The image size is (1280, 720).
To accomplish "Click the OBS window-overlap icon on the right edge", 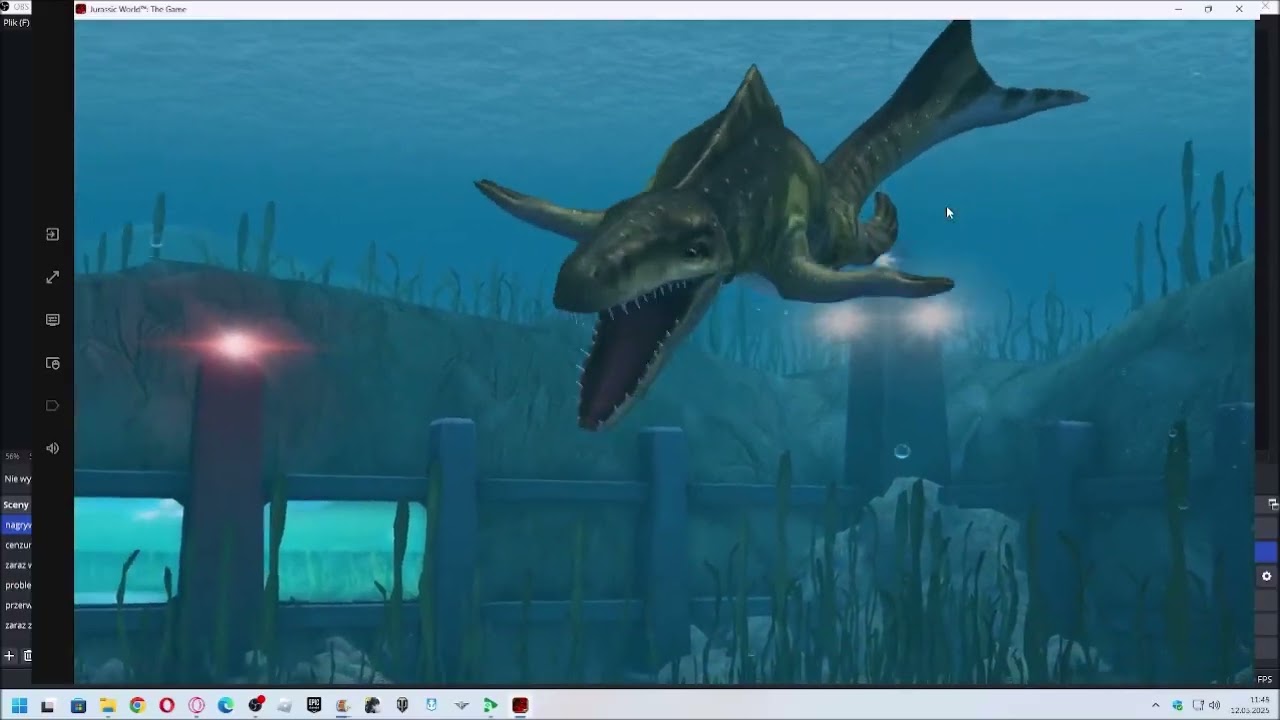I will pyautogui.click(x=1273, y=504).
